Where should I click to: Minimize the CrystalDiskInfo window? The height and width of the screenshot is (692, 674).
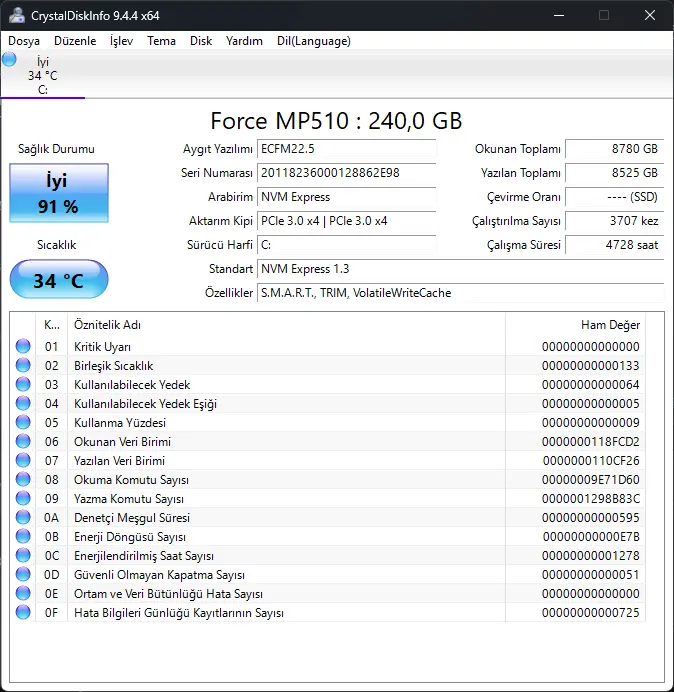tap(559, 15)
